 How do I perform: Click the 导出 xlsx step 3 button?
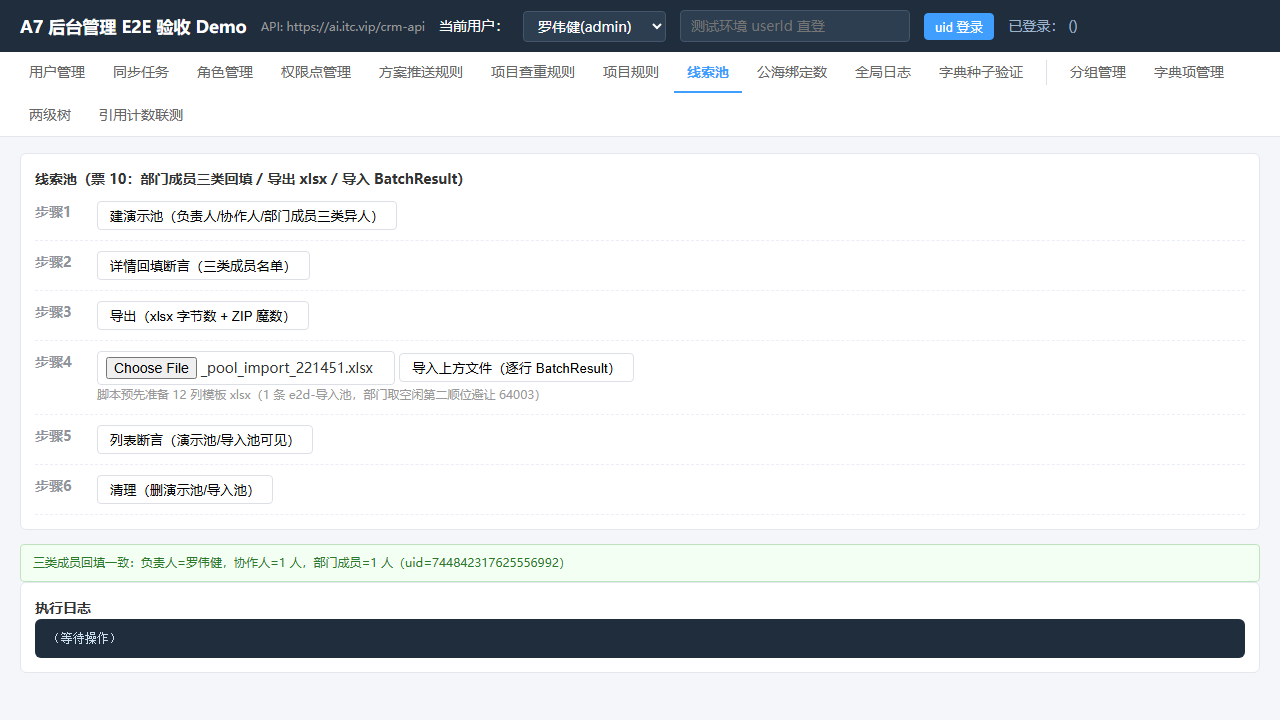(x=203, y=316)
